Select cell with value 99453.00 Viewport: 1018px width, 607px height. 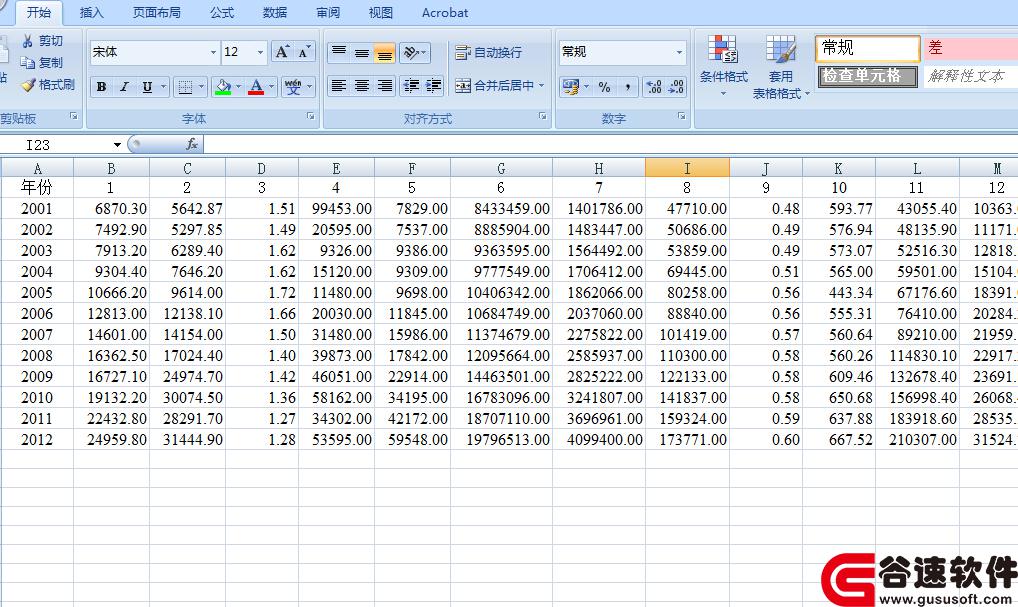click(336, 209)
